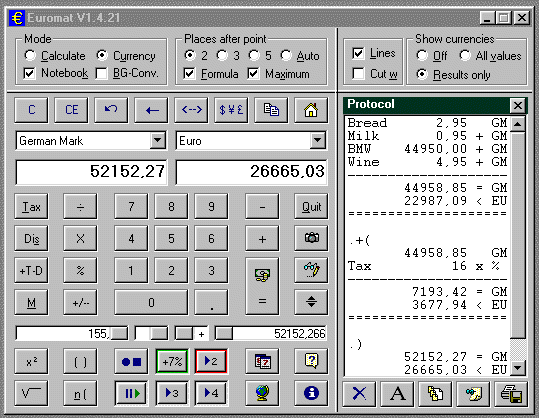
Task: Click the up-down double arrow button
Action: coord(311,302)
